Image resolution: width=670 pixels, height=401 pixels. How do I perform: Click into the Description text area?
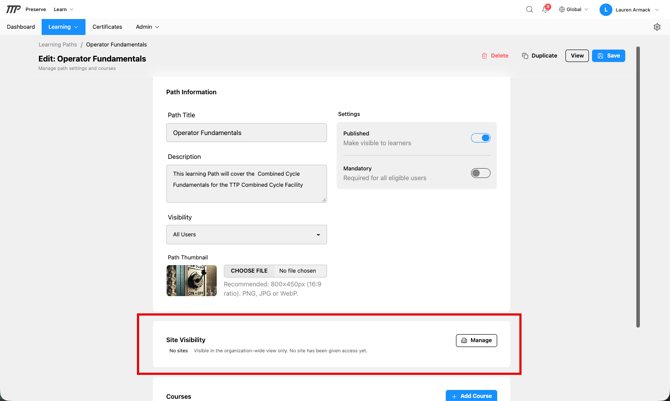[247, 183]
